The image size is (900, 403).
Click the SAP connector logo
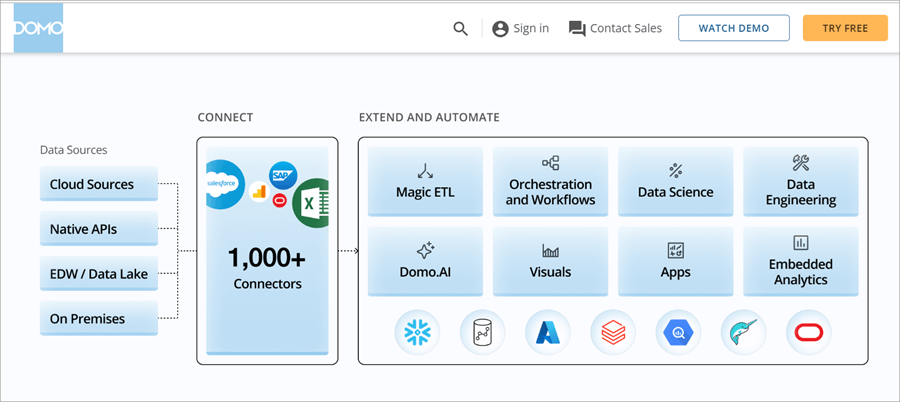coord(284,174)
